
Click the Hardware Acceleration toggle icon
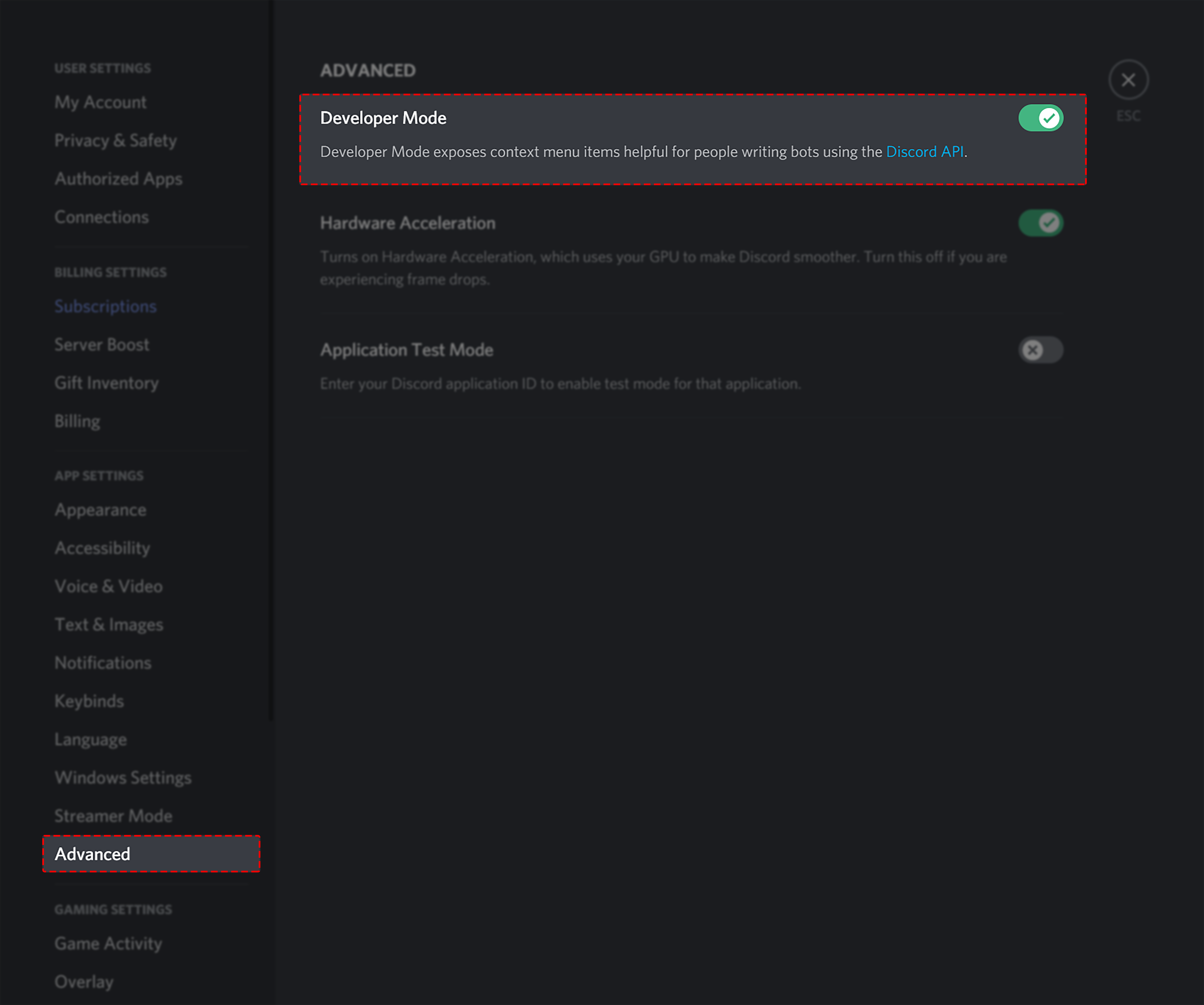point(1040,222)
